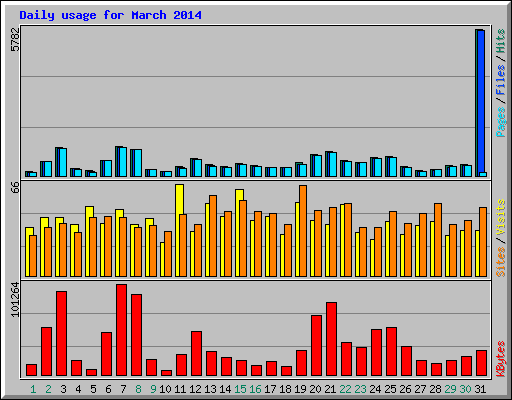Click the 'Pages' legend label
The height and width of the screenshot is (400, 512).
501,122
